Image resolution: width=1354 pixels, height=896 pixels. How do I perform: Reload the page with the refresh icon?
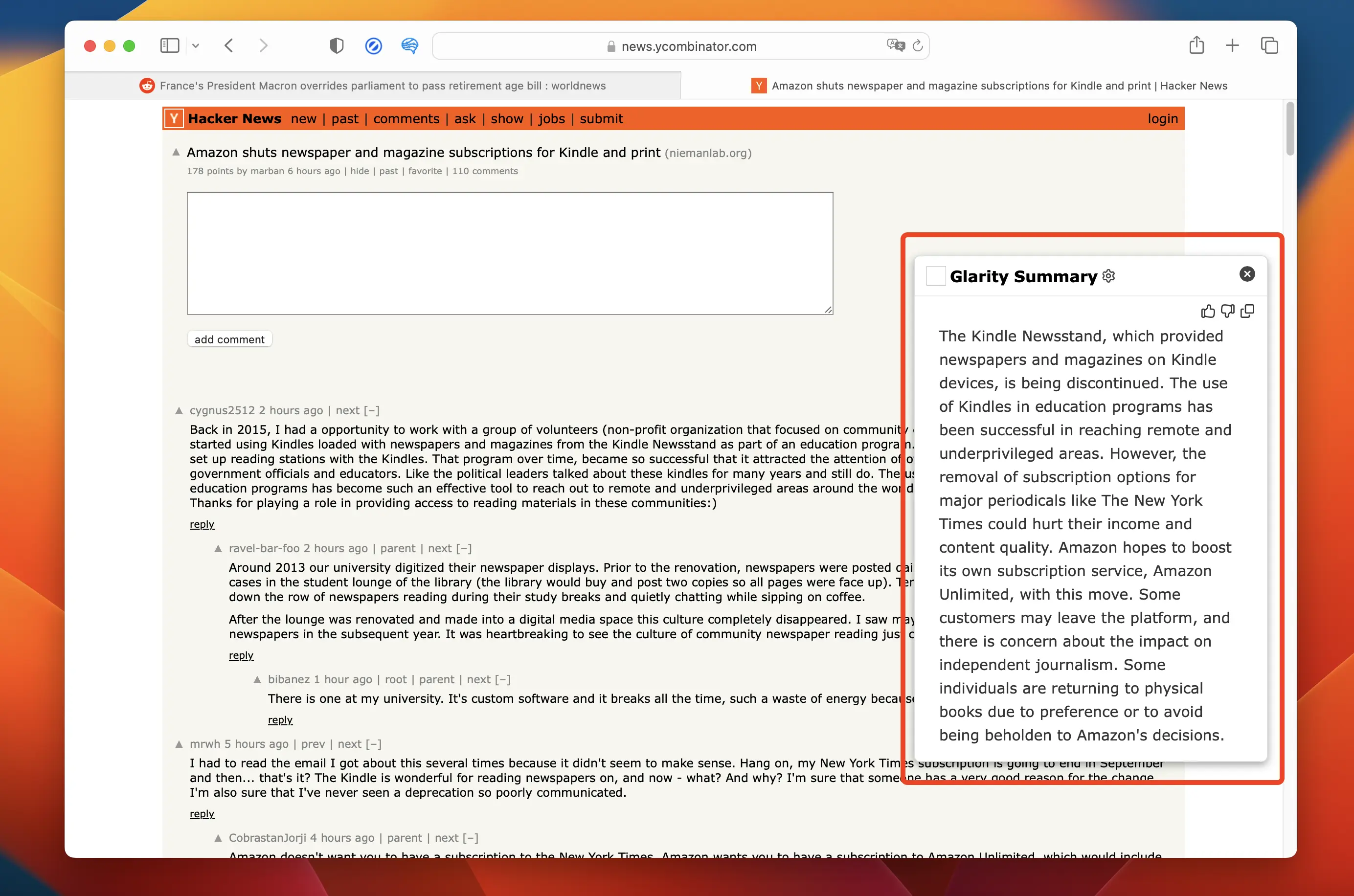point(917,45)
